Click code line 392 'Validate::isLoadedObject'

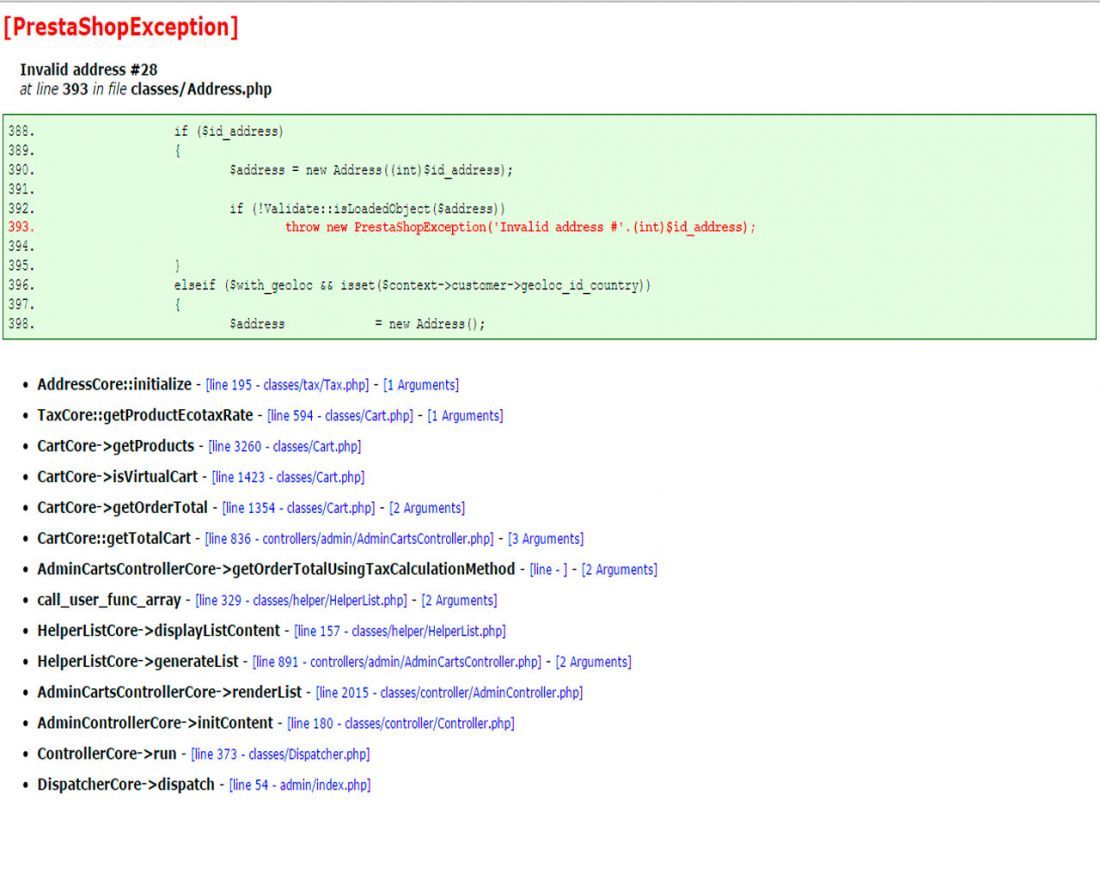(368, 209)
